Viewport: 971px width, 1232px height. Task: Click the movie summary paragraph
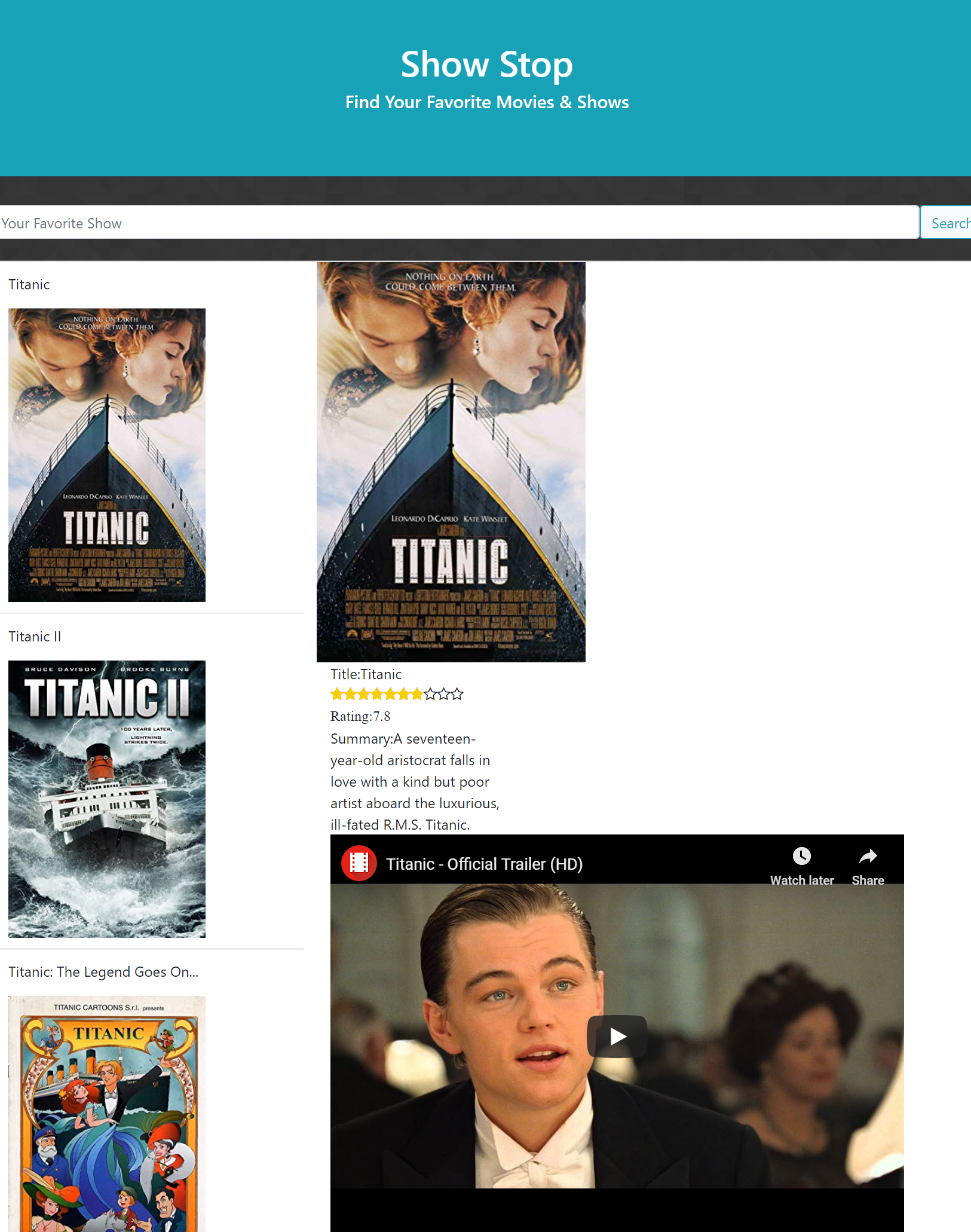pos(415,782)
